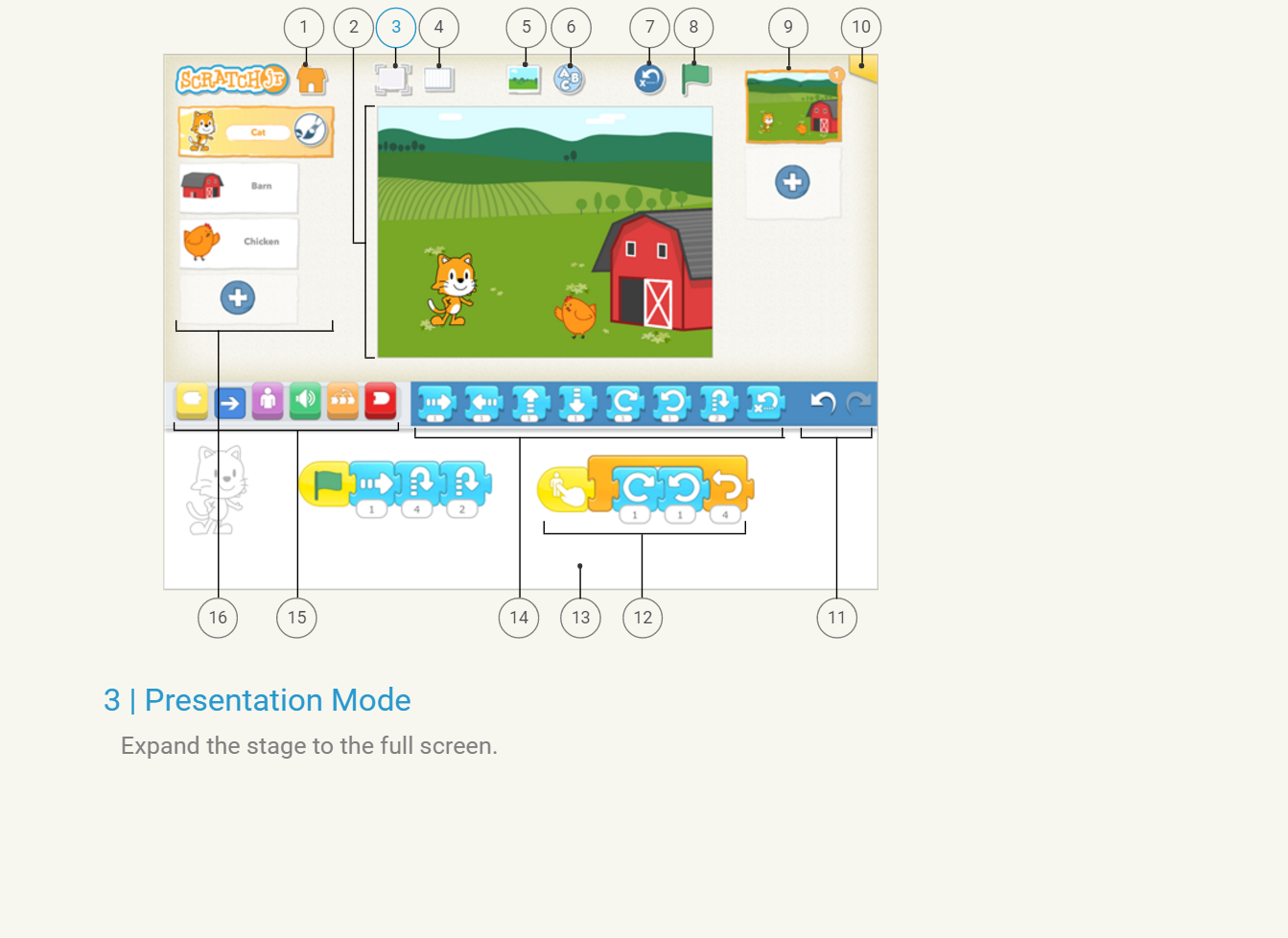The height and width of the screenshot is (938, 1288).
Task: Click the Turn Right block in the palette
Action: point(624,404)
